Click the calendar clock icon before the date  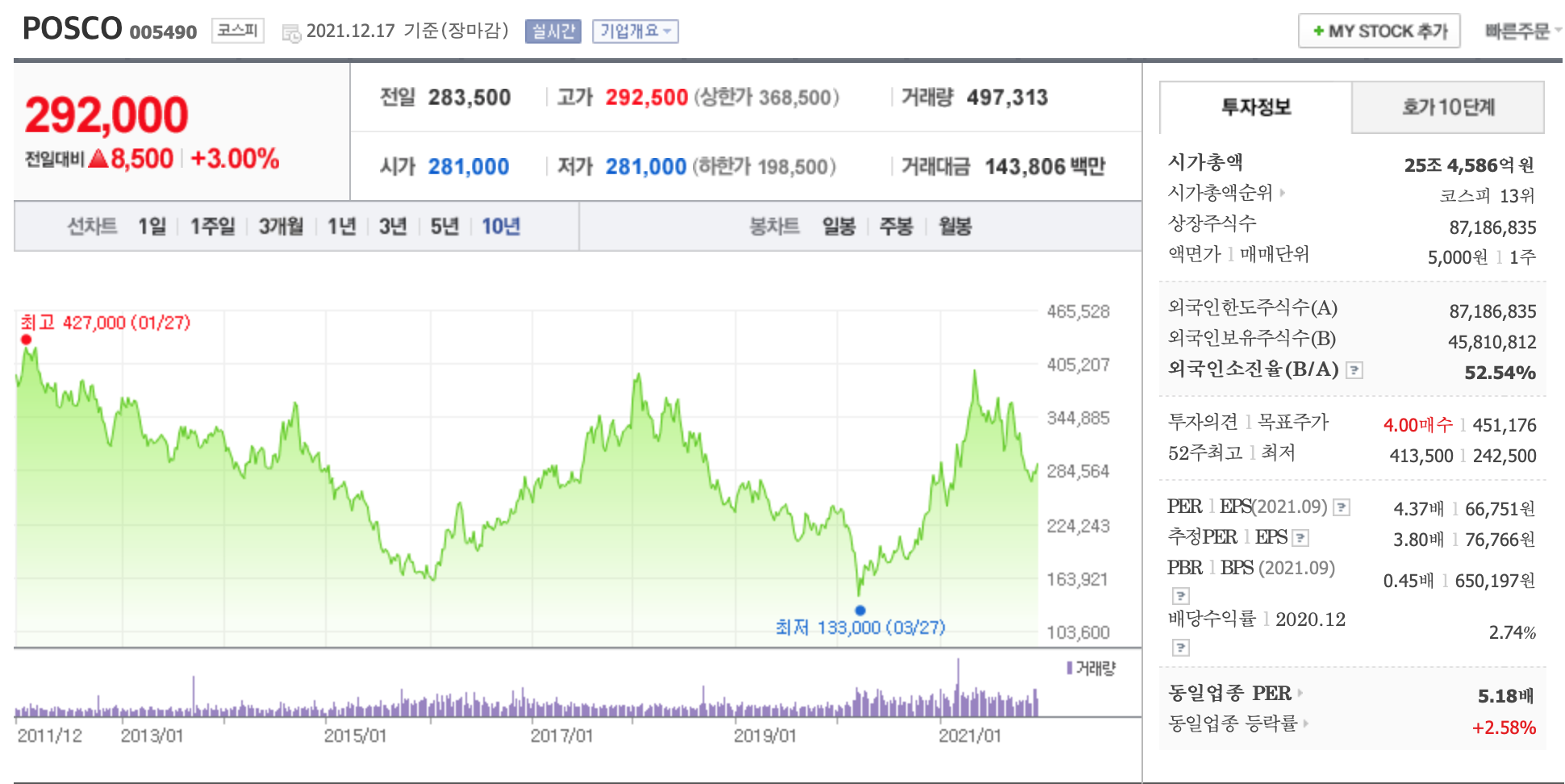(x=291, y=33)
